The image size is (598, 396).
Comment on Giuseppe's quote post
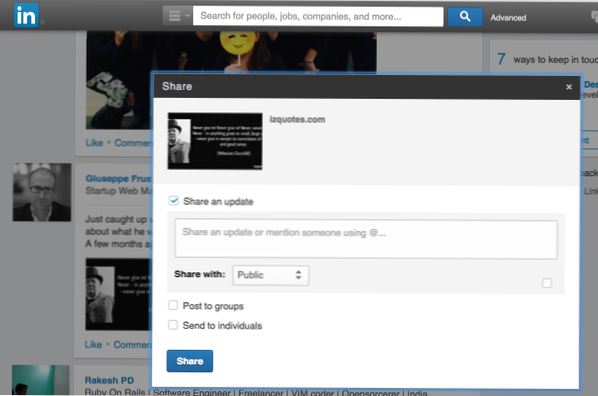[132, 344]
